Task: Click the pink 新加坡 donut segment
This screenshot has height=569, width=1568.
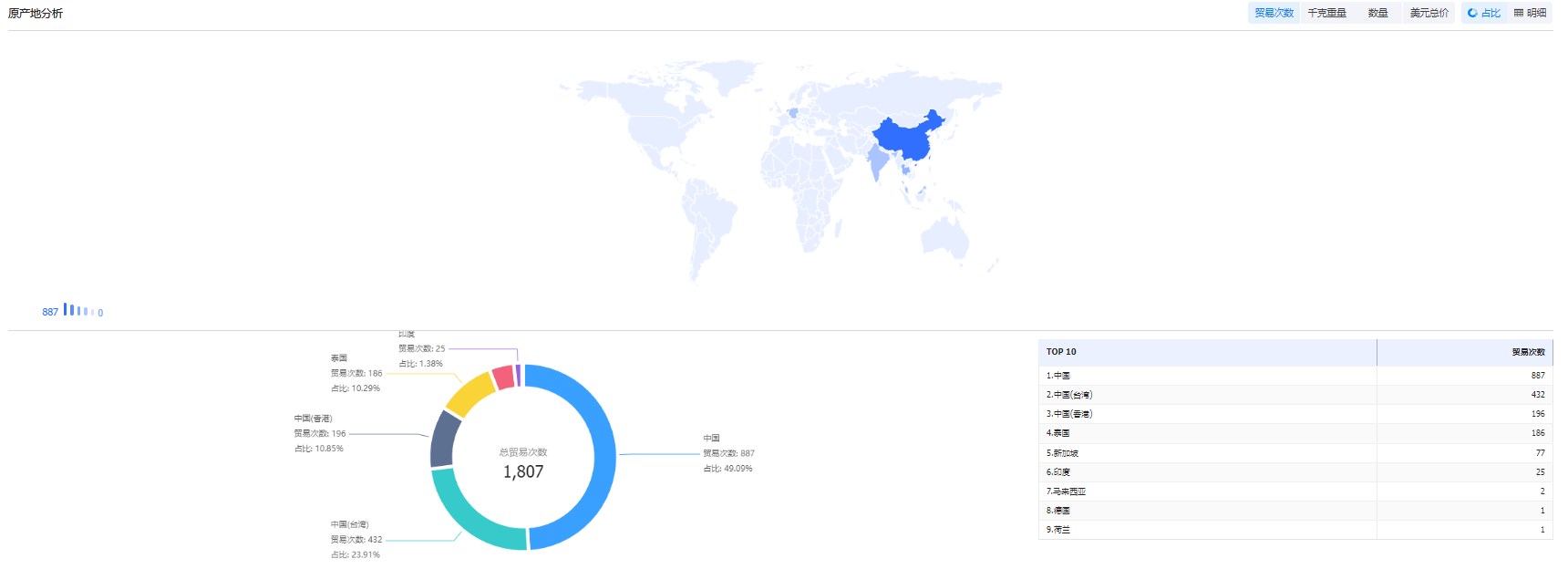Action: click(x=504, y=377)
